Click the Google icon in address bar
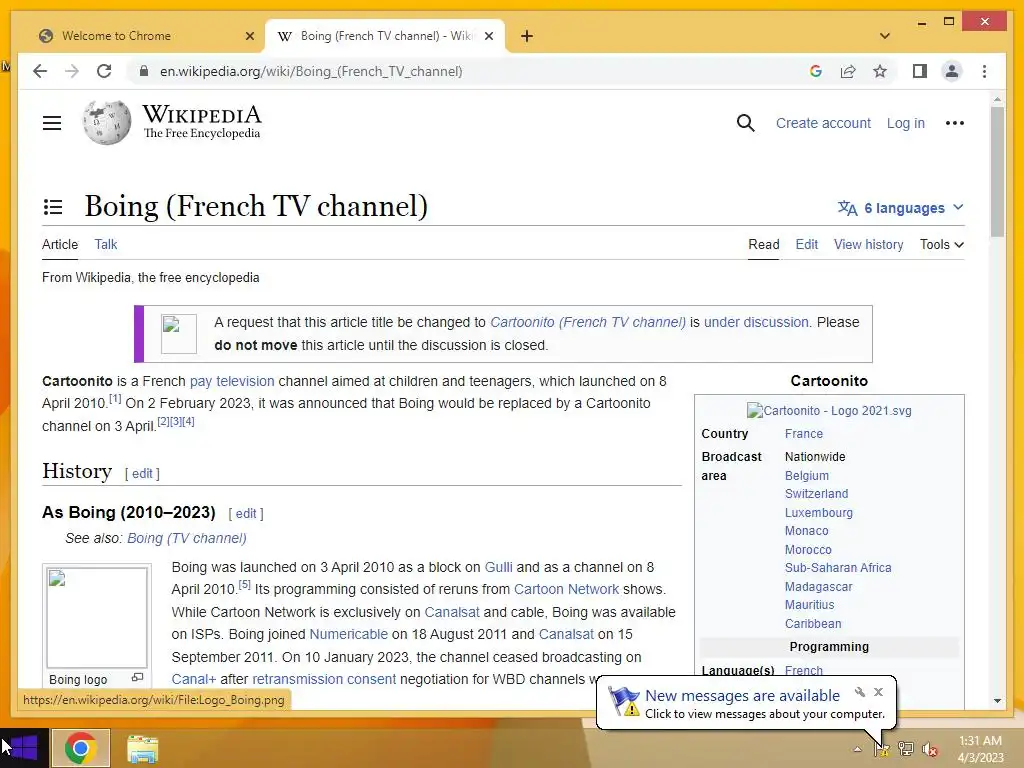Viewport: 1024px width, 768px height. (x=816, y=71)
